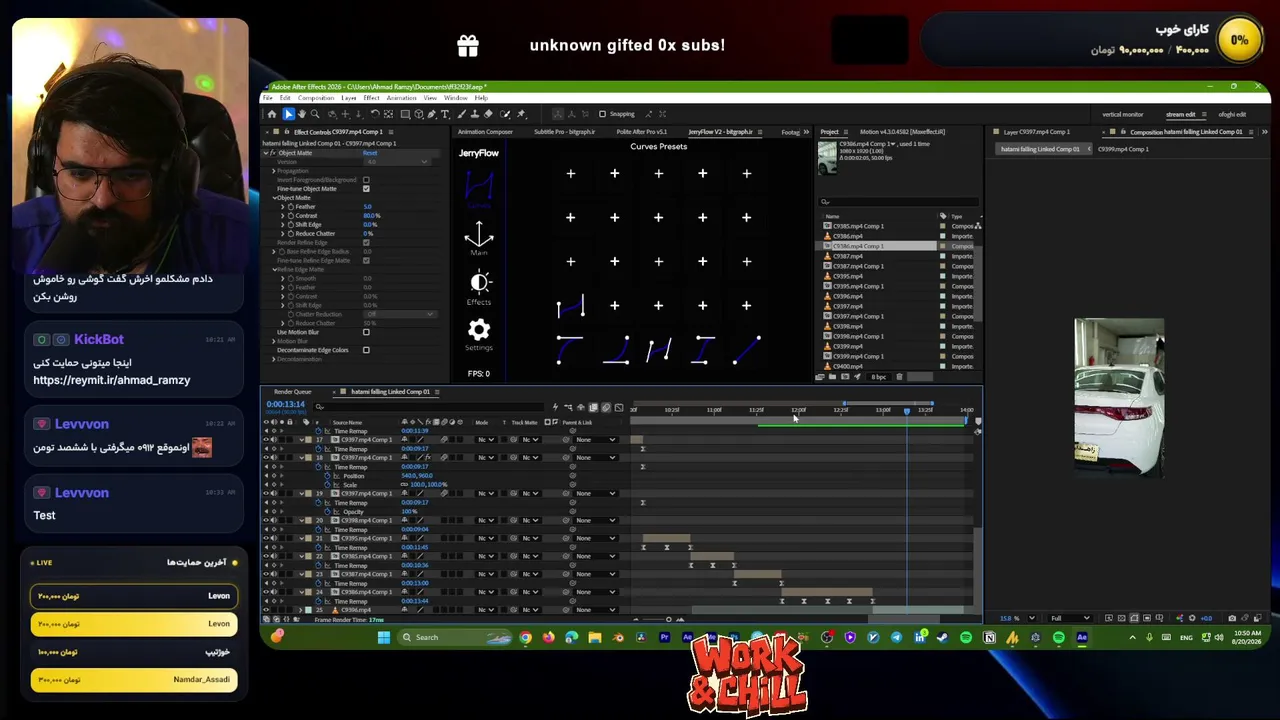Open JerryFlow Settings gear

point(479,334)
